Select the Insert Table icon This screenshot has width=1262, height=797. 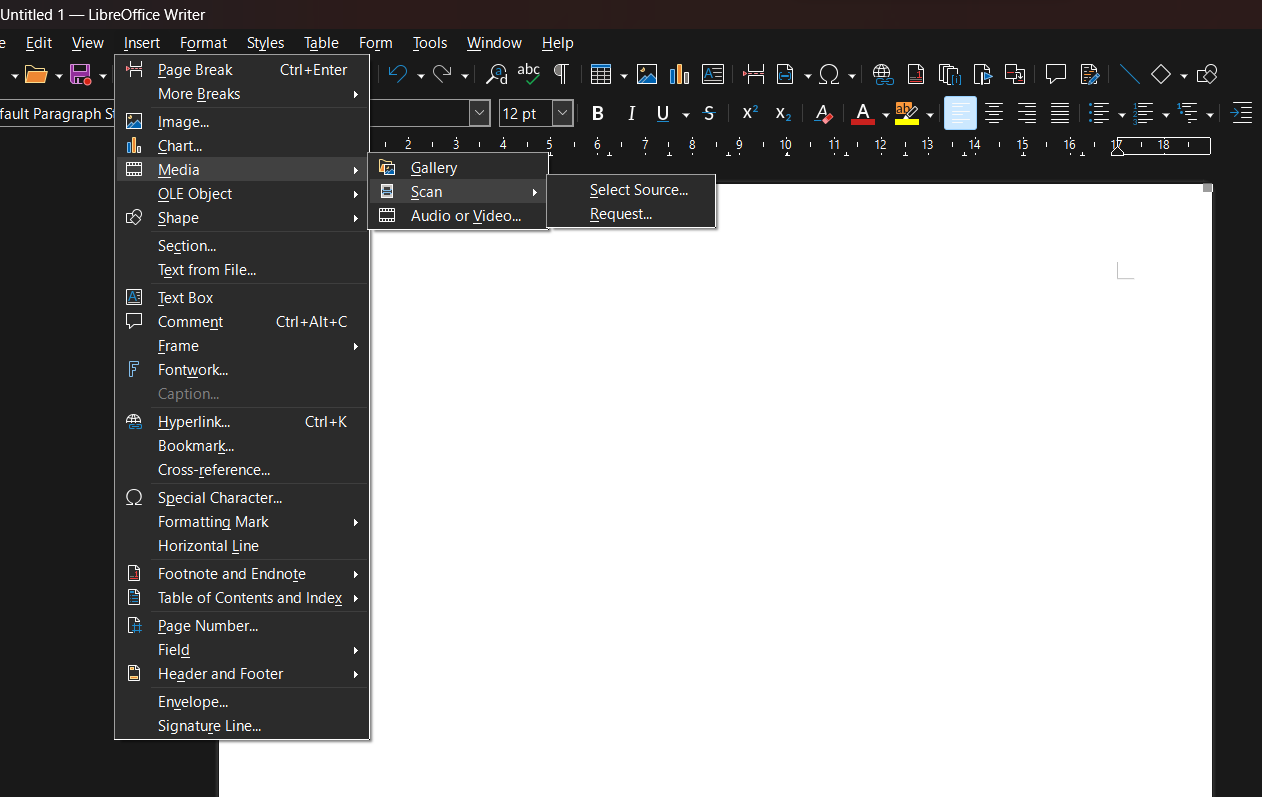601,74
